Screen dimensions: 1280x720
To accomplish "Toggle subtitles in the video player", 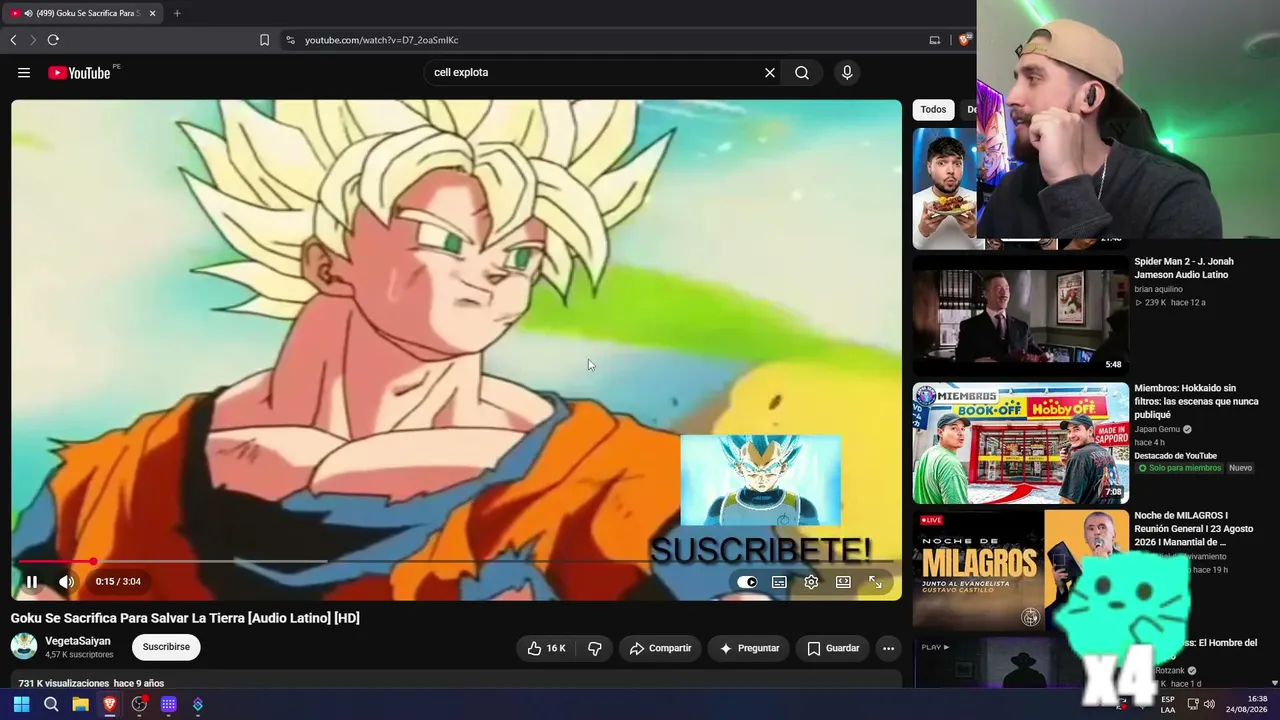I will click(x=779, y=582).
